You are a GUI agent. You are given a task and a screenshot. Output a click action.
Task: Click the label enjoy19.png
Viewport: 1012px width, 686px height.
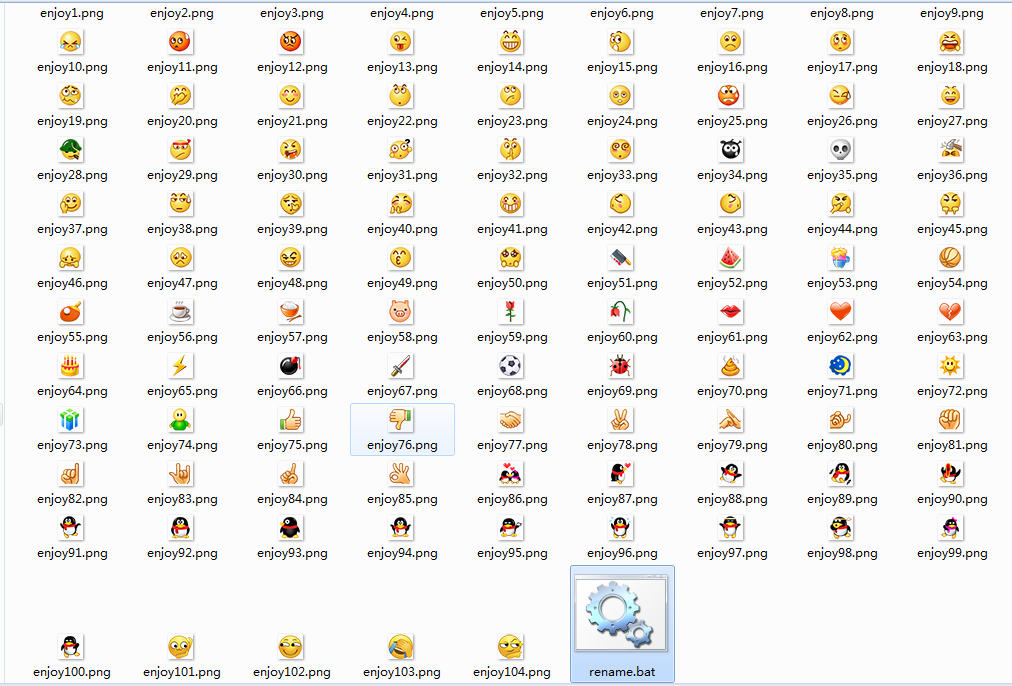pos(72,121)
